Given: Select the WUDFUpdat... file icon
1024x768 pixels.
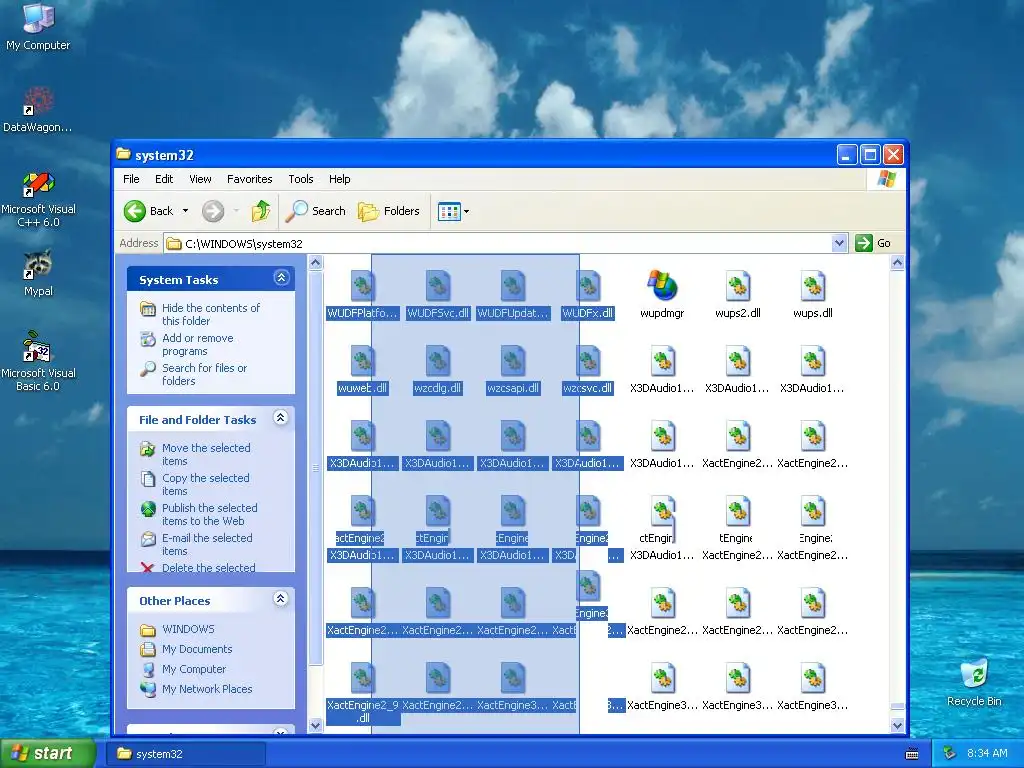Looking at the screenshot, I should coord(513,286).
